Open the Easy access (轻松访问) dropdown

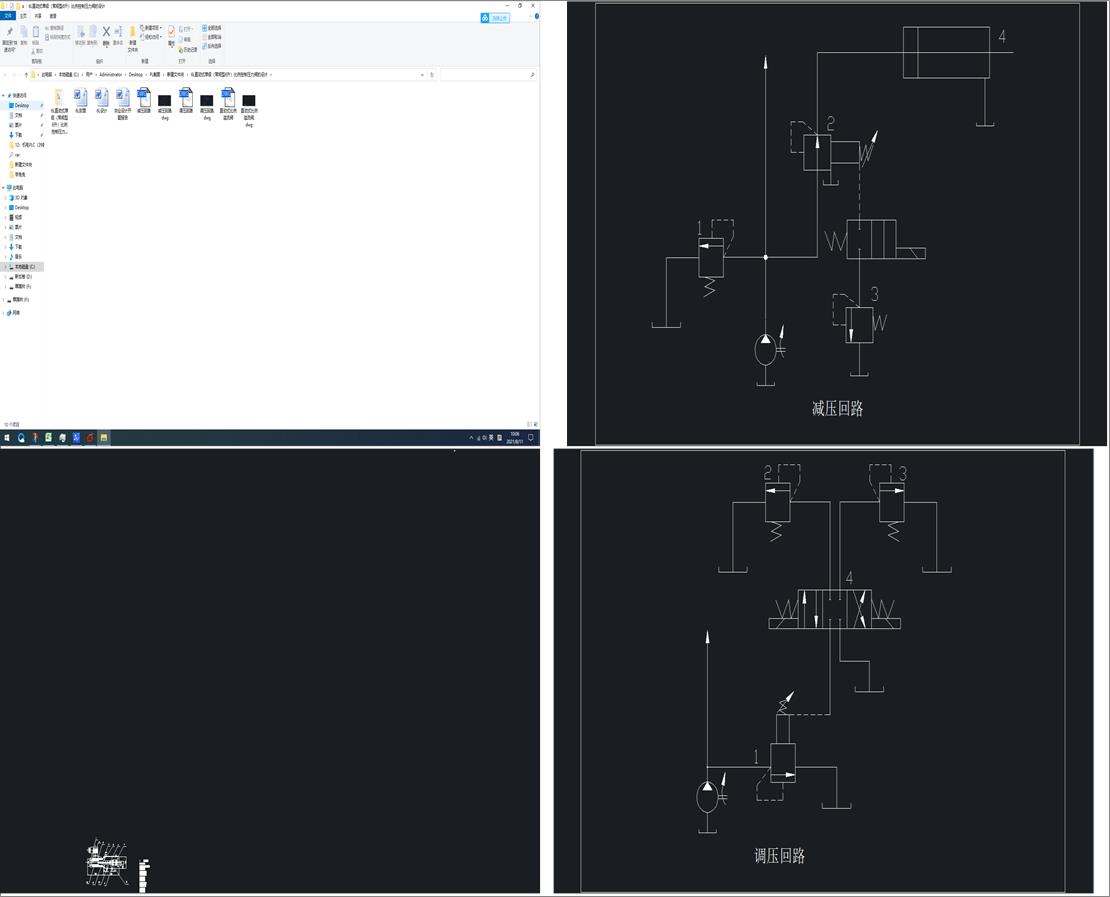[151, 37]
